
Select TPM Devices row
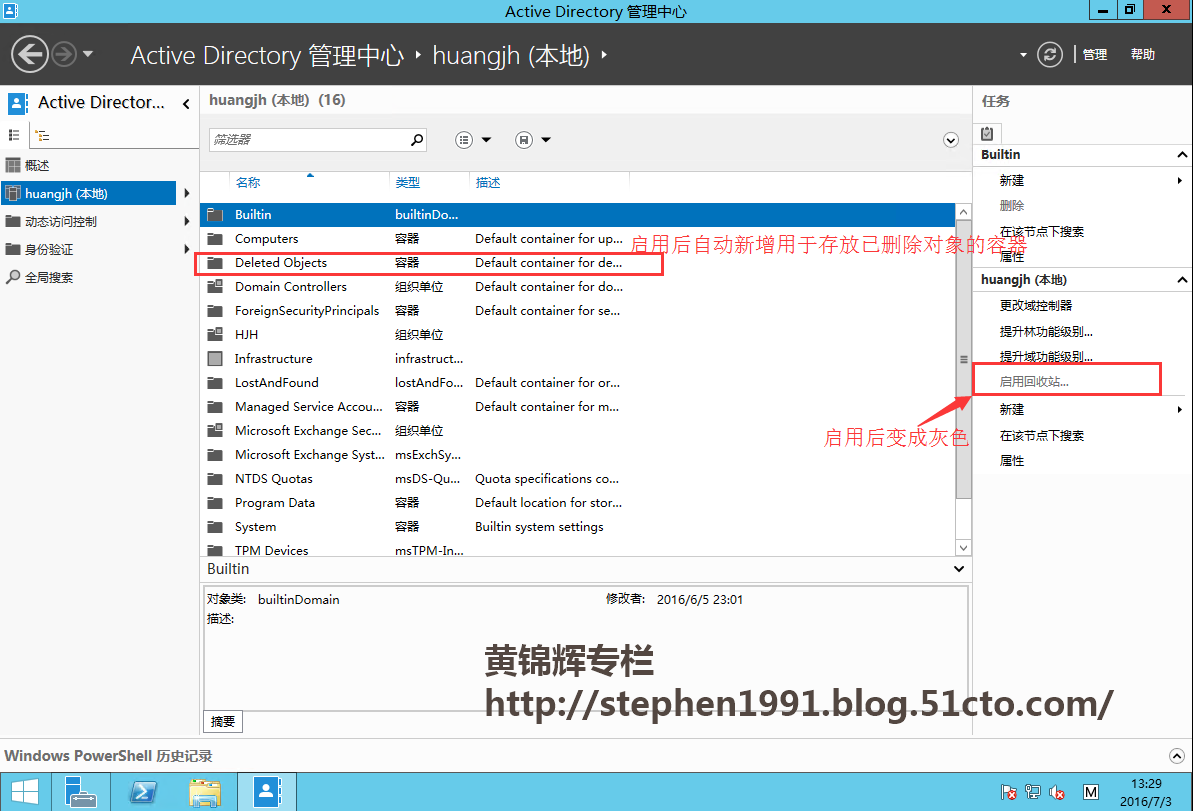click(577, 549)
